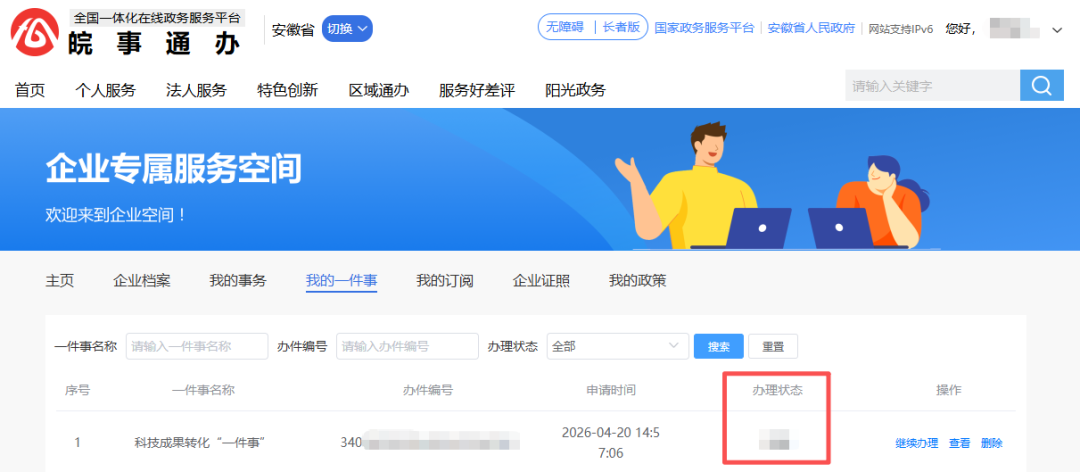Switch to 长者版 elder mode
The height and width of the screenshot is (472, 1080).
(x=620, y=28)
